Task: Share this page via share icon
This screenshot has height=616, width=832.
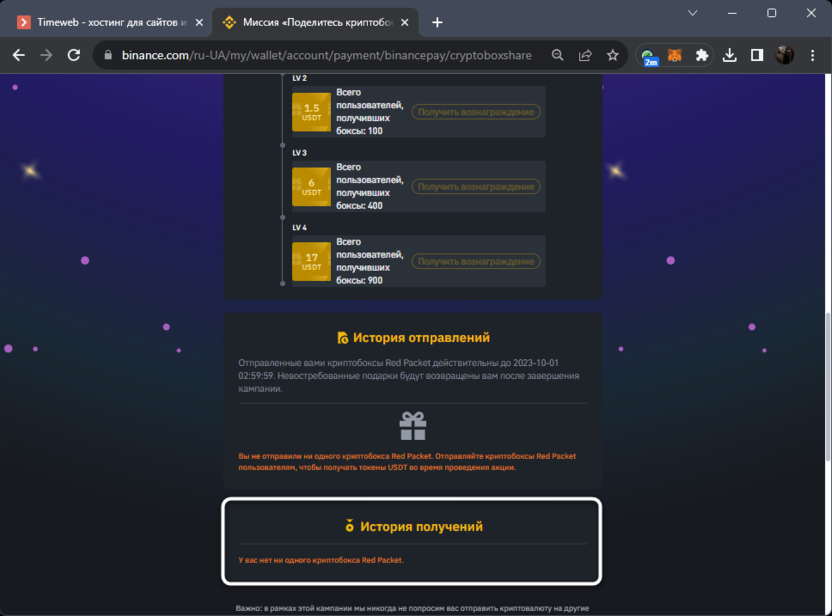Action: [x=585, y=55]
